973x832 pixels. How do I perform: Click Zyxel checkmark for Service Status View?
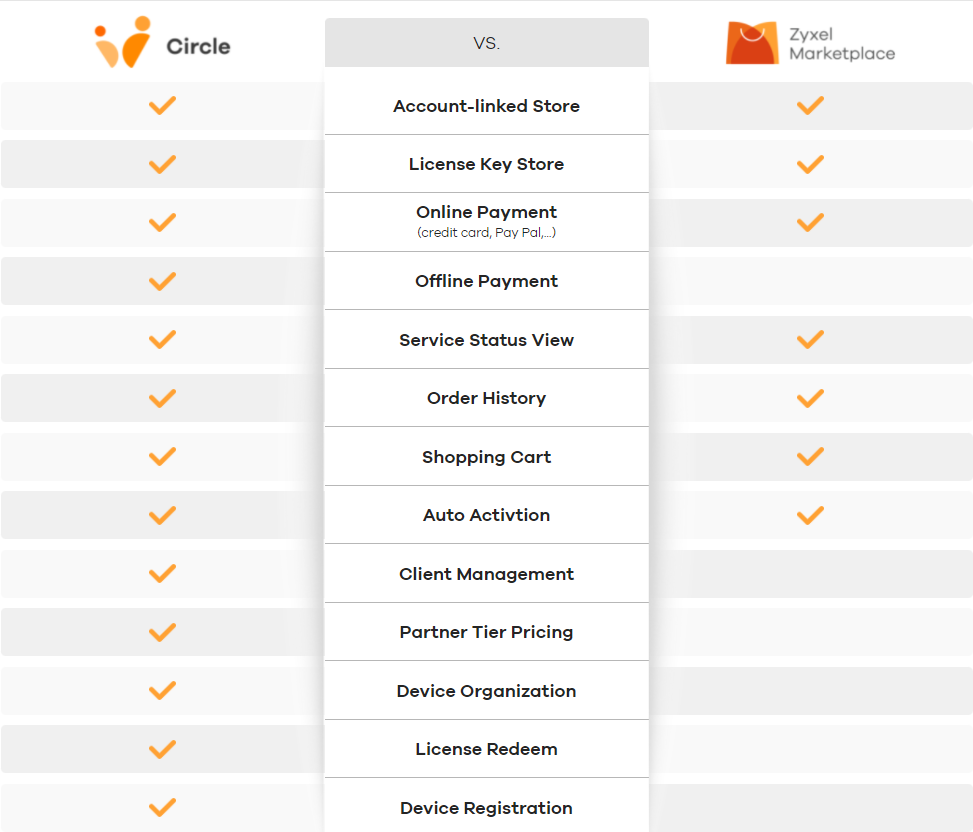pyautogui.click(x=810, y=340)
